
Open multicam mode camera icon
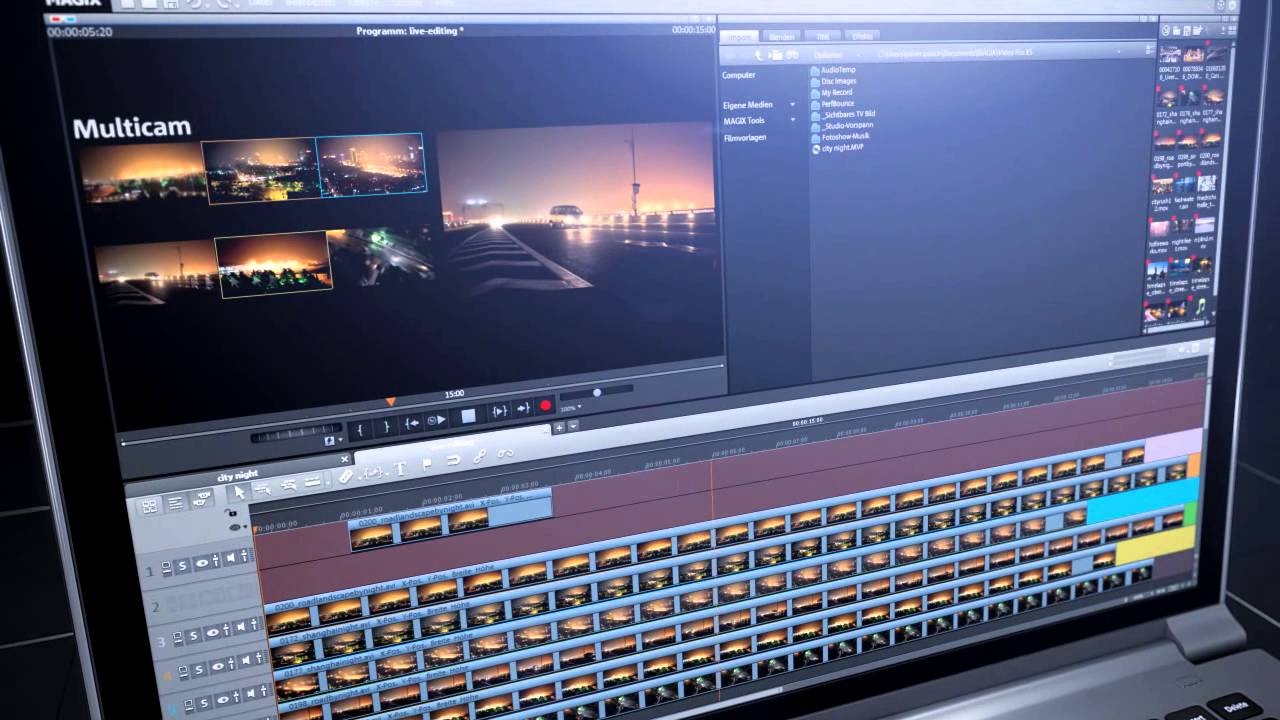coord(201,497)
